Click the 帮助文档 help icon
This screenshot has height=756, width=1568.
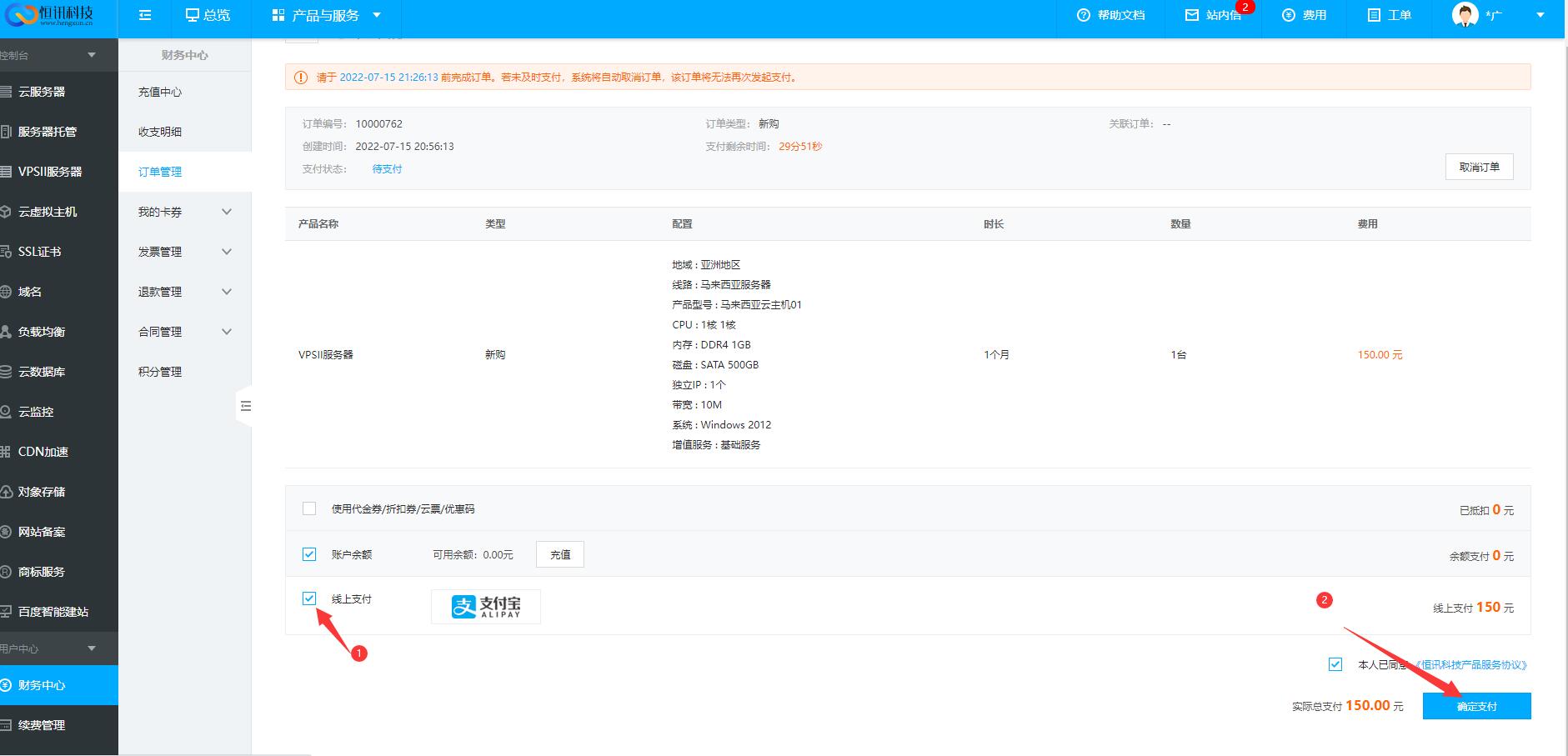point(1084,15)
